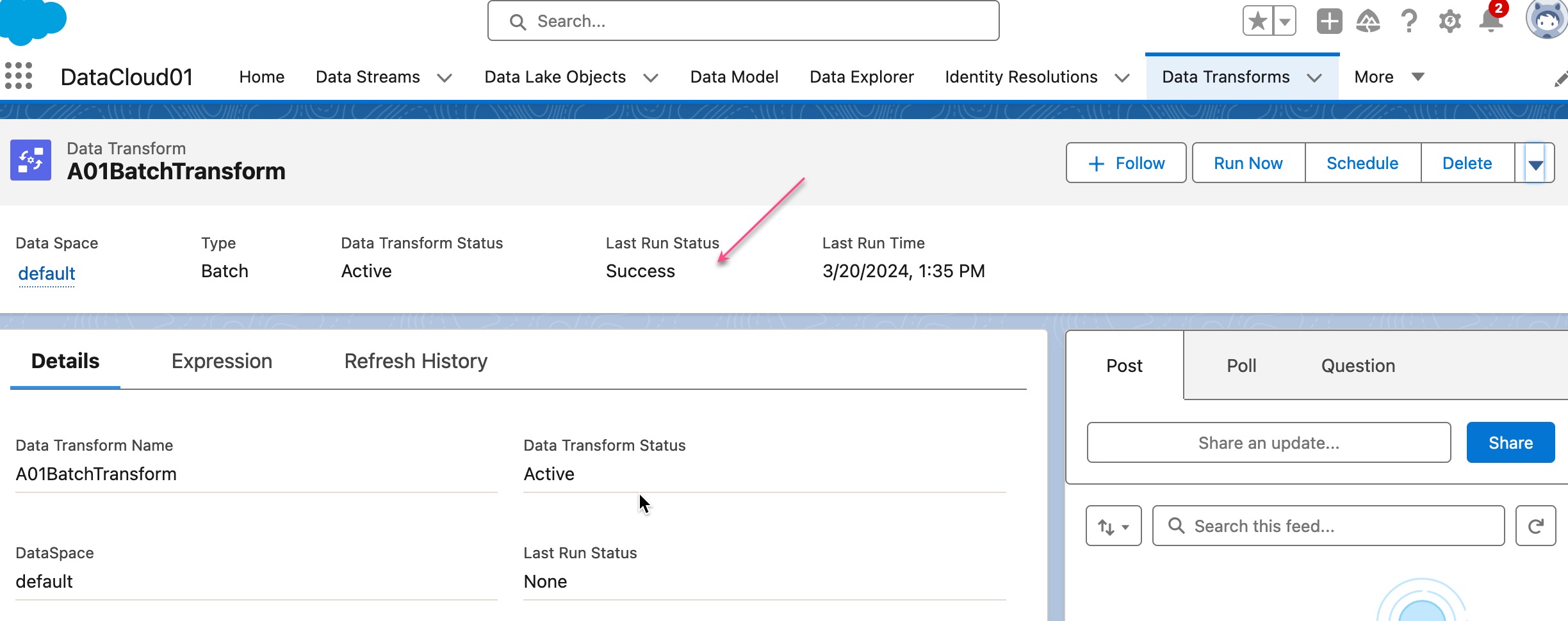Show more actions dropdown next to Delete

coord(1535,164)
